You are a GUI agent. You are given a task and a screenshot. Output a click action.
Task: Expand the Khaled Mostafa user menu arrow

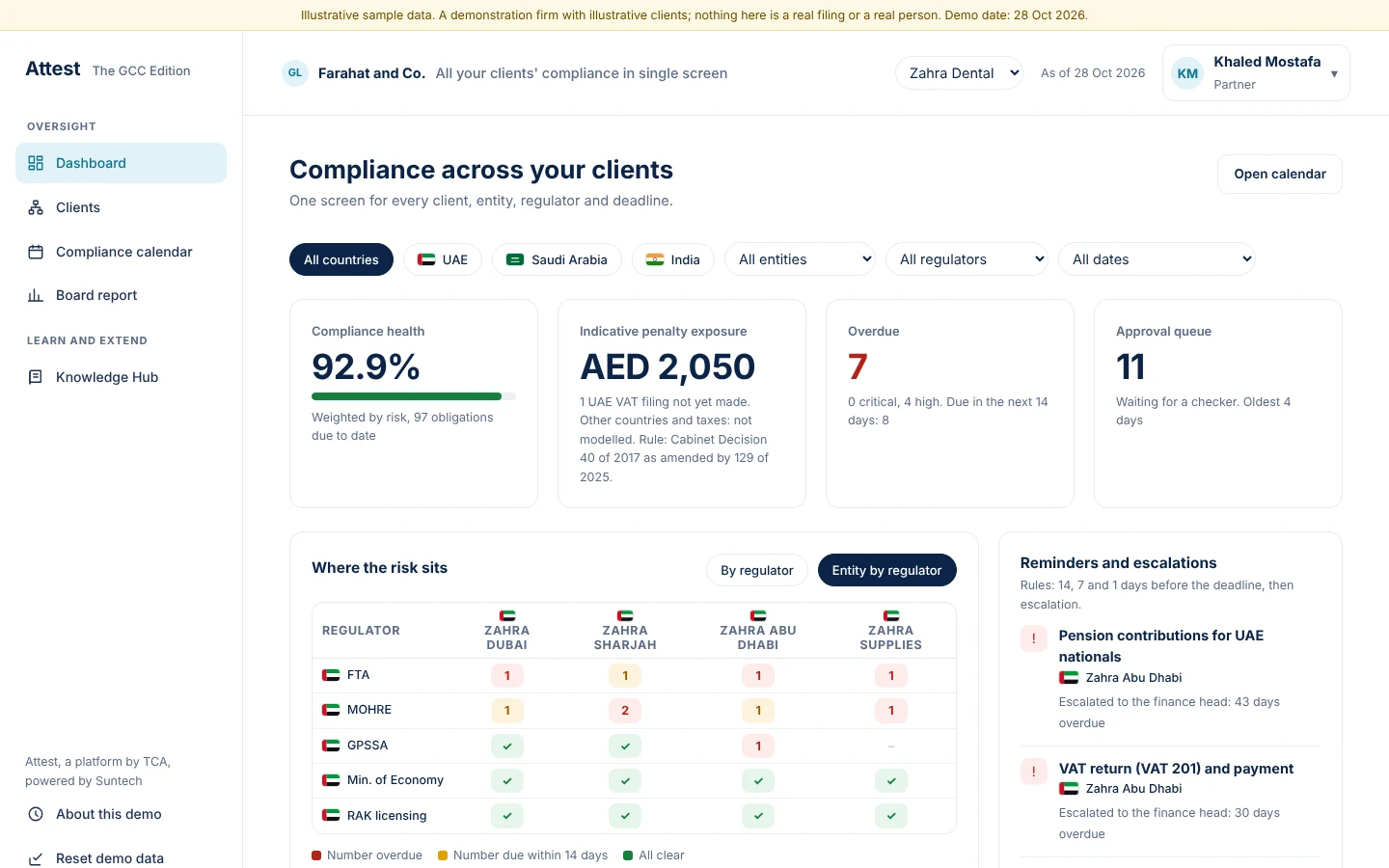(x=1334, y=73)
